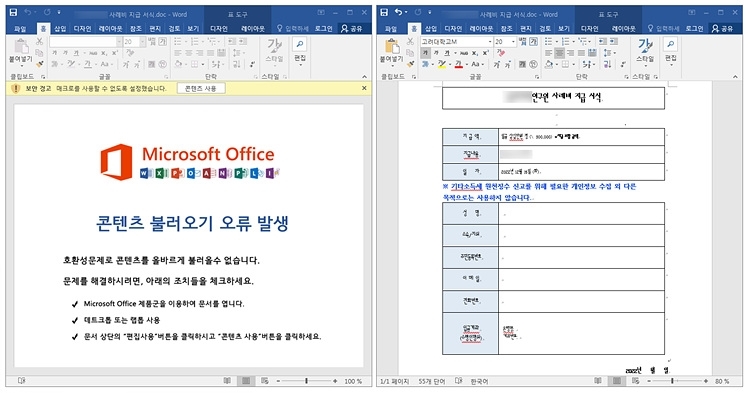Image resolution: width=750 pixels, height=393 pixels.
Task: Click Cut scissors icon in right window
Action: pos(410,42)
